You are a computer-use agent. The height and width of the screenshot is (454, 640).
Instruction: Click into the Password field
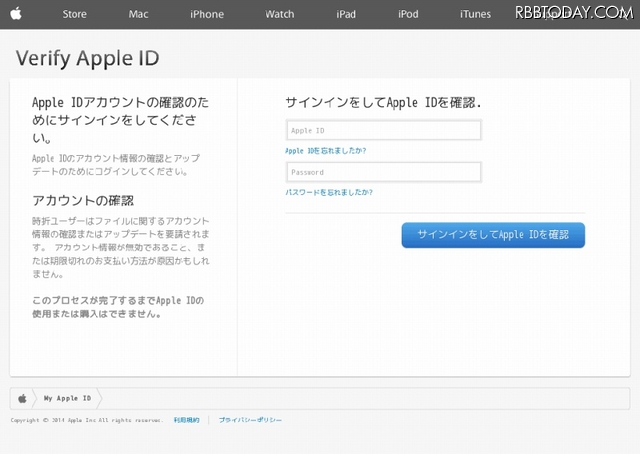click(x=383, y=172)
